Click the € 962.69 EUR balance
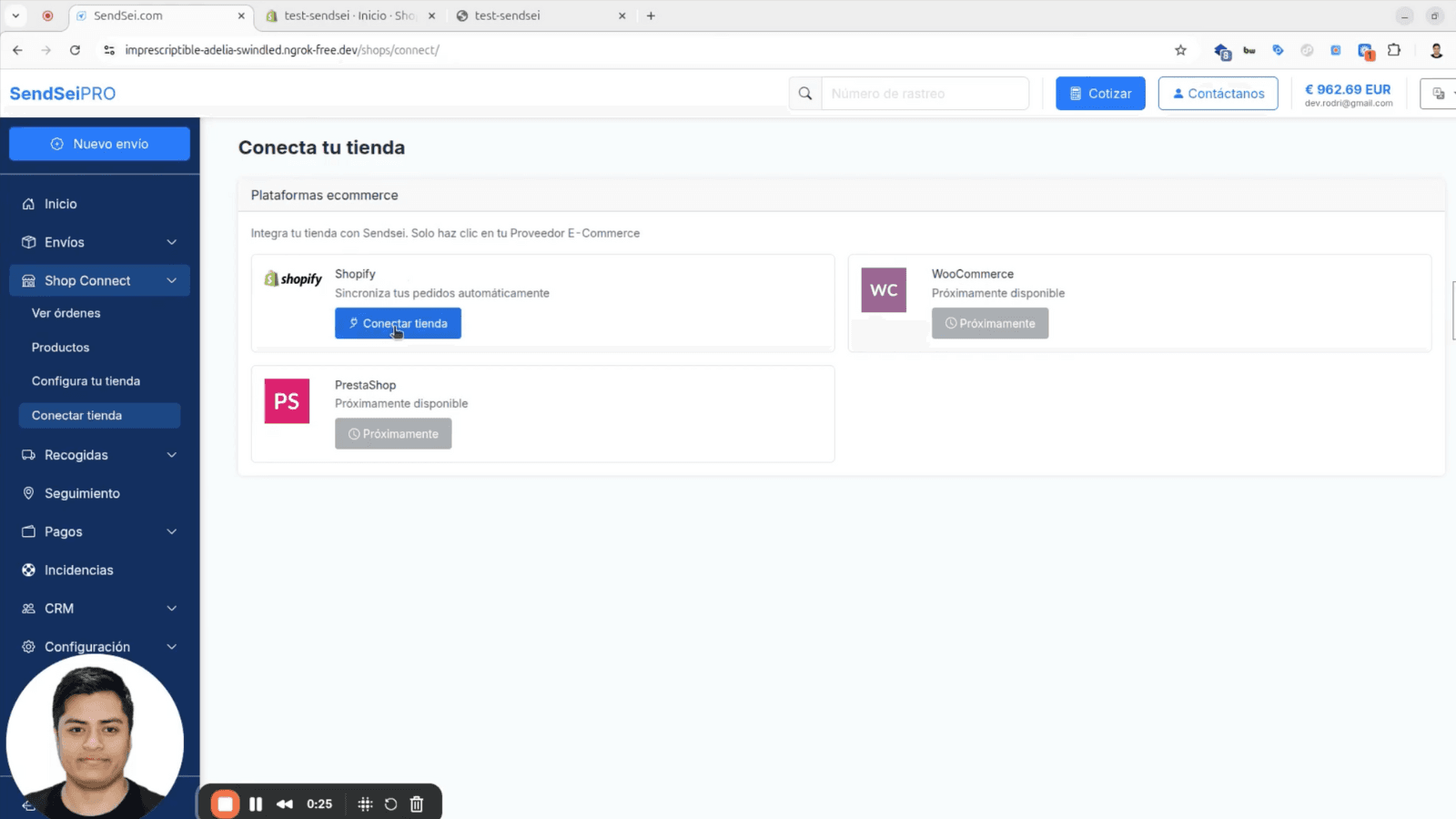Viewport: 1456px width, 819px height. [x=1348, y=89]
